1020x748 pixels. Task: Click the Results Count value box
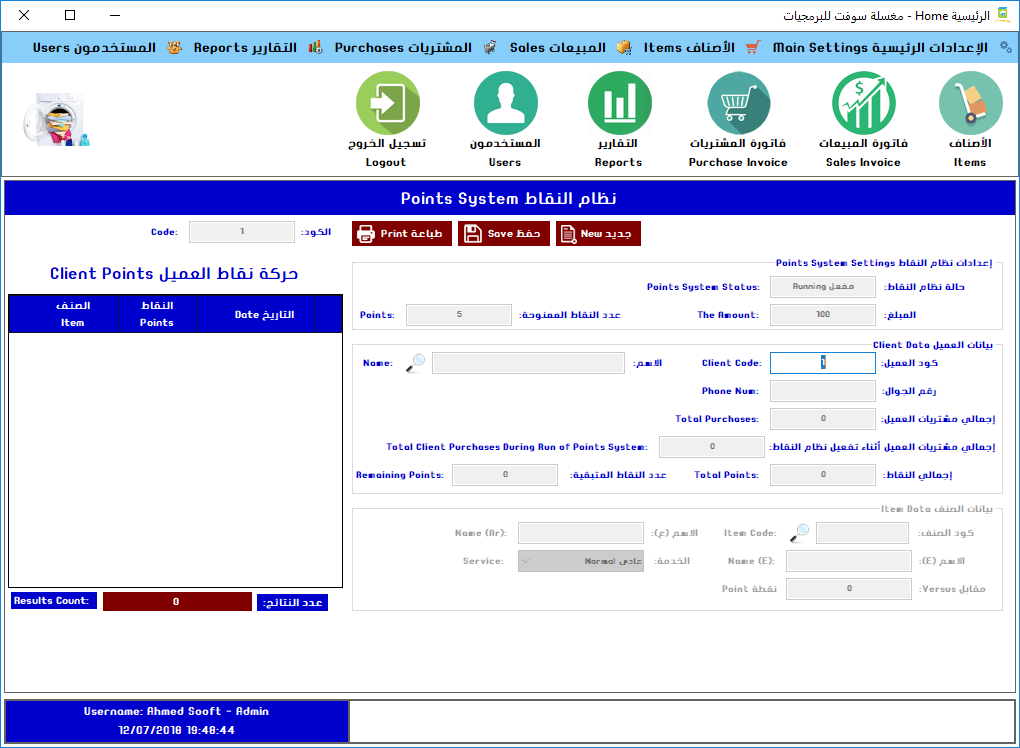pos(177,602)
